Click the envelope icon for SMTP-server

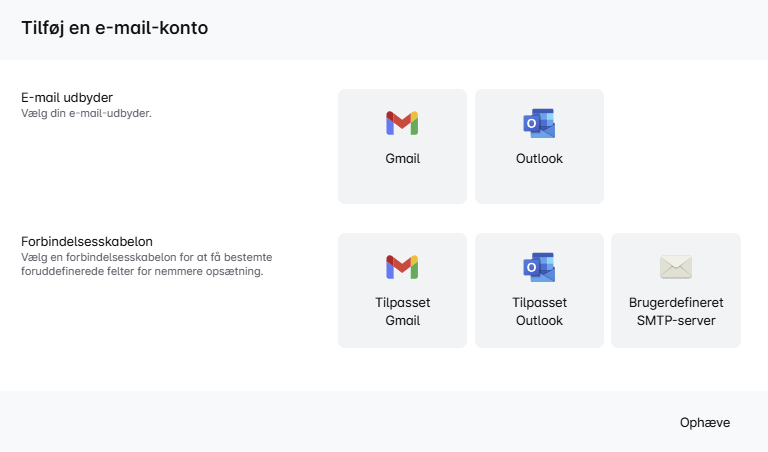tap(676, 267)
